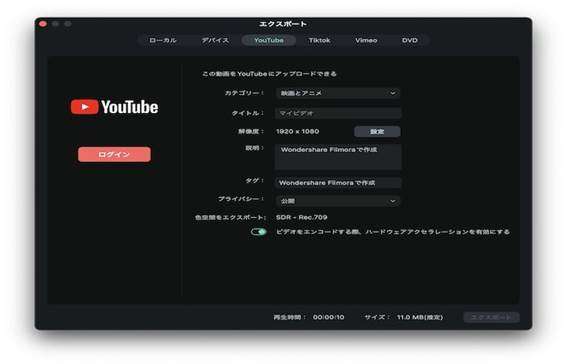567x364 pixels.
Task: Click the 00:00:10 duration value
Action: [x=328, y=317]
